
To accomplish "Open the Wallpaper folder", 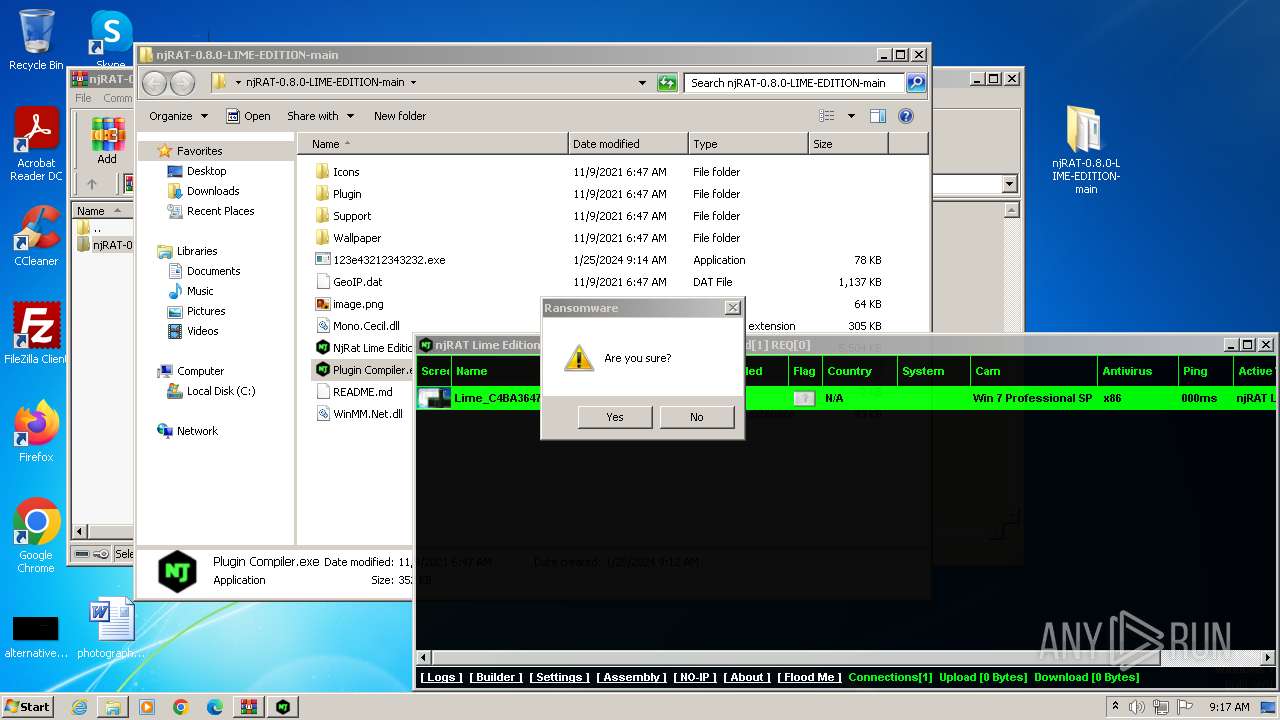I will [x=357, y=238].
